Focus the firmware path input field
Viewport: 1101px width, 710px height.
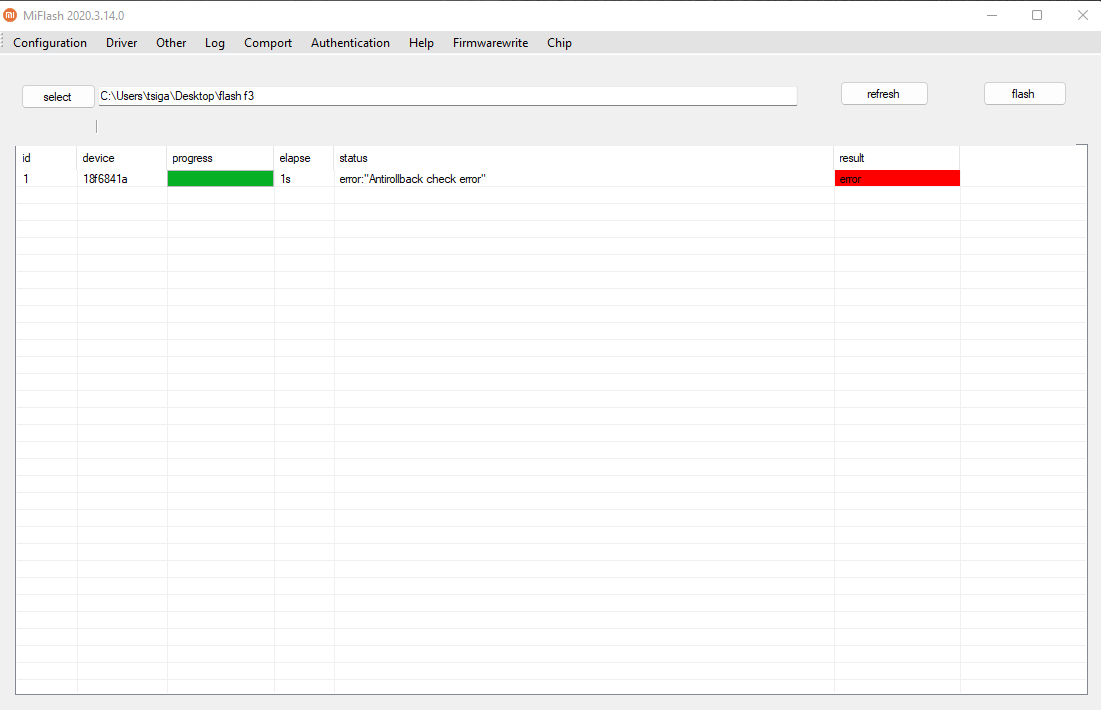(447, 96)
